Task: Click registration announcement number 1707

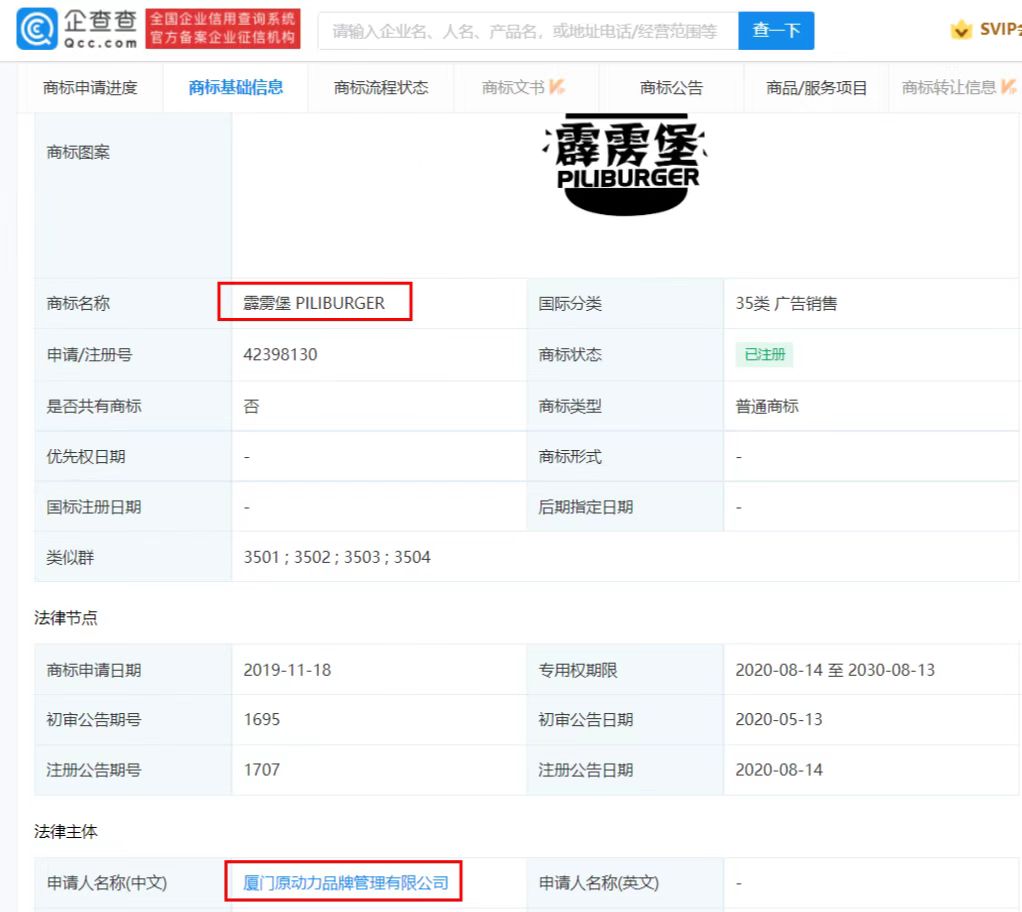Action: (x=262, y=770)
